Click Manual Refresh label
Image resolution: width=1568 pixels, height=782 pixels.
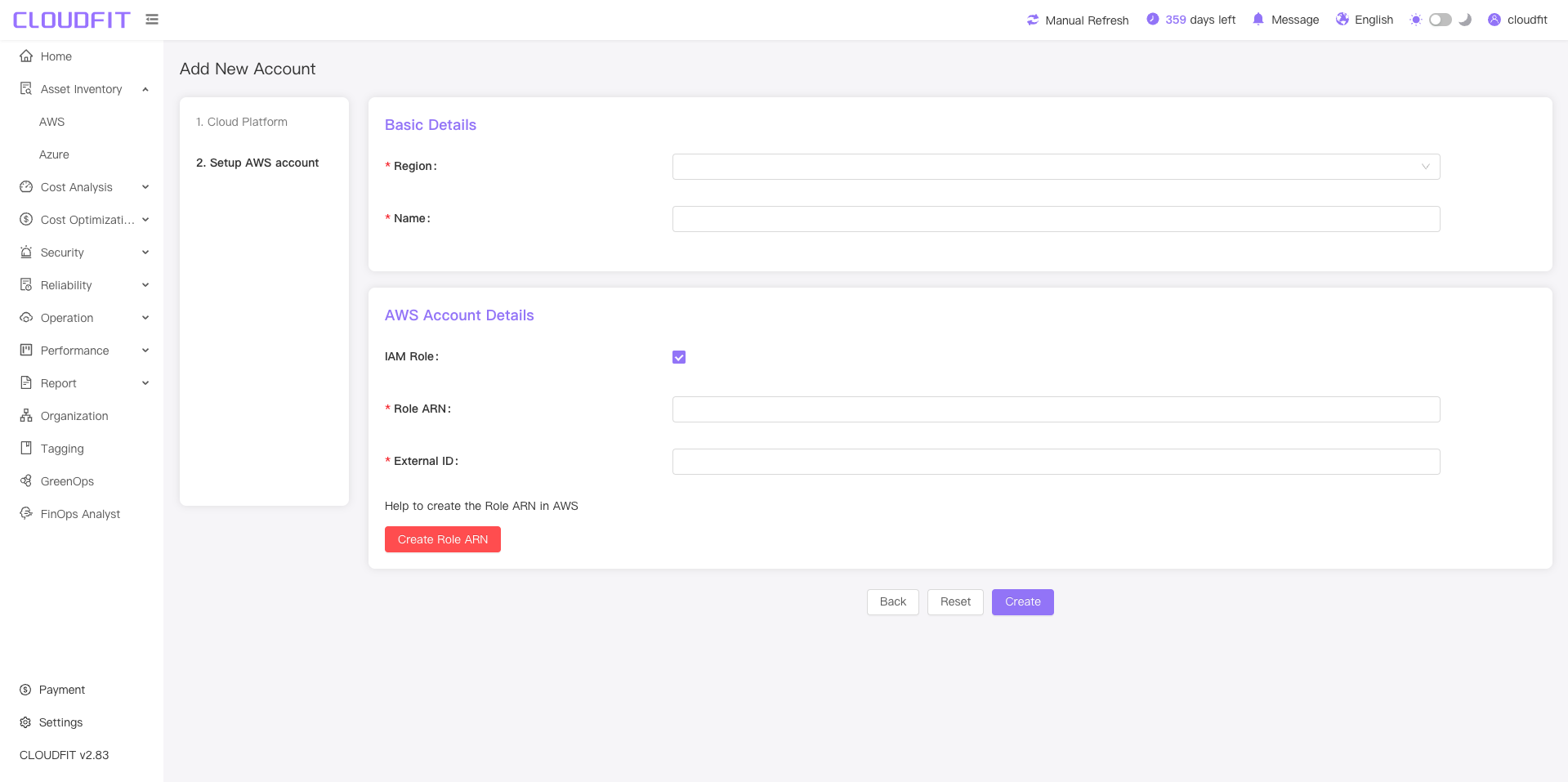coord(1087,20)
